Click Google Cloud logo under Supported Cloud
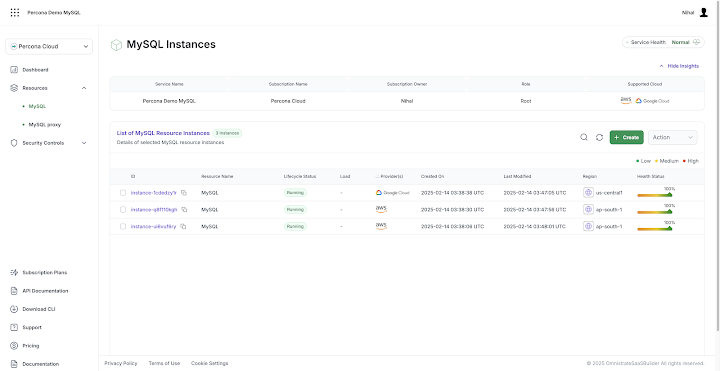The height and width of the screenshot is (371, 720). [652, 101]
